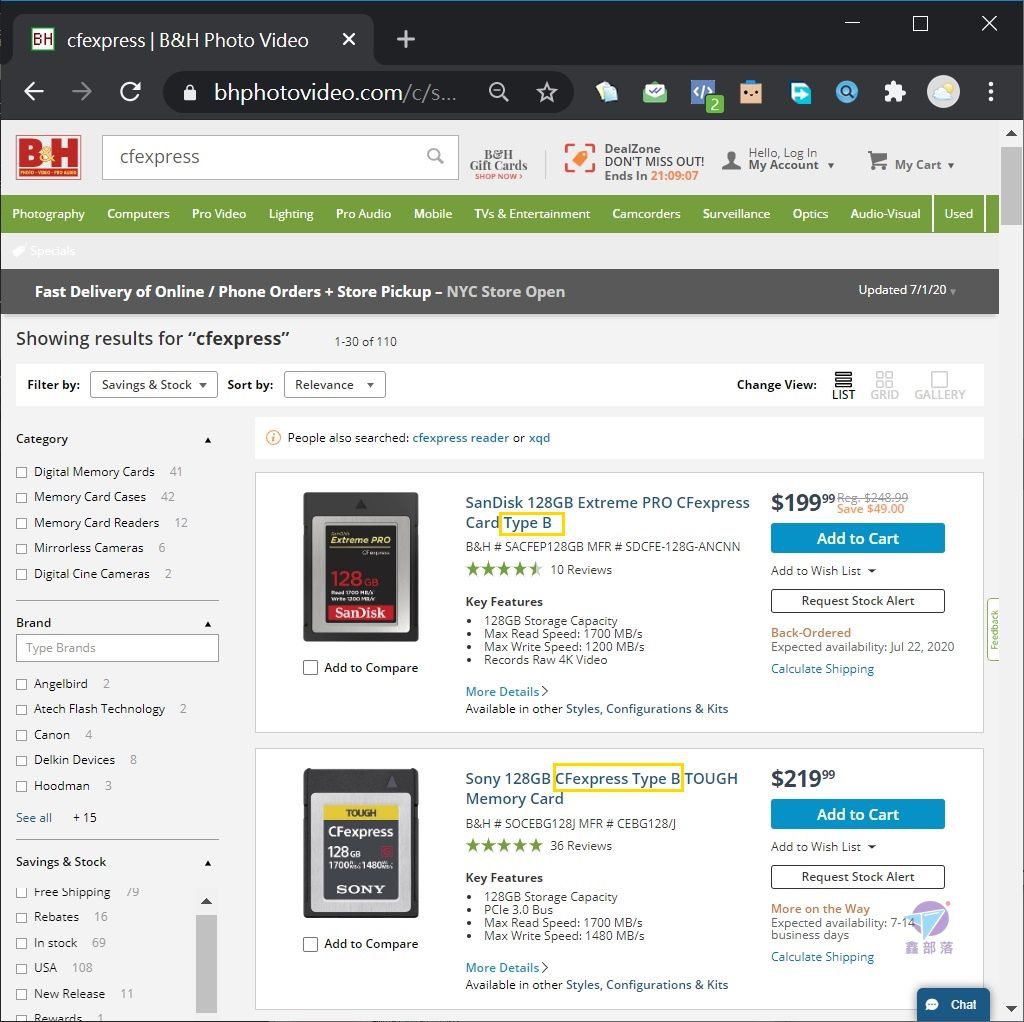The width and height of the screenshot is (1024, 1022).
Task: Click the cfexpress reader suggestion link
Action: 460,438
